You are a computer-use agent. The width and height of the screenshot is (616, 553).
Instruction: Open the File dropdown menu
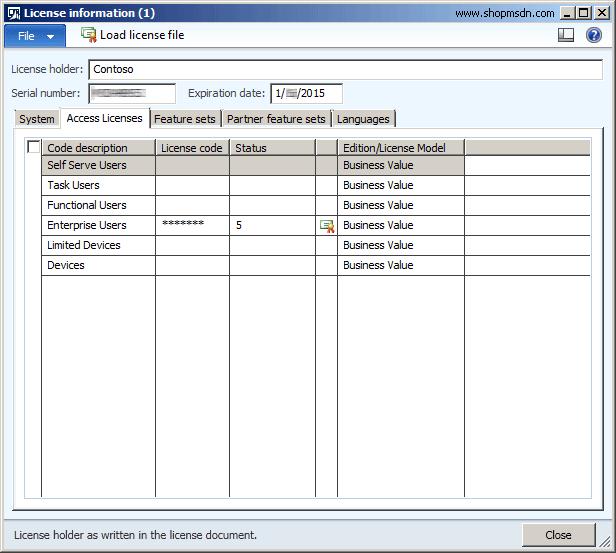35,36
